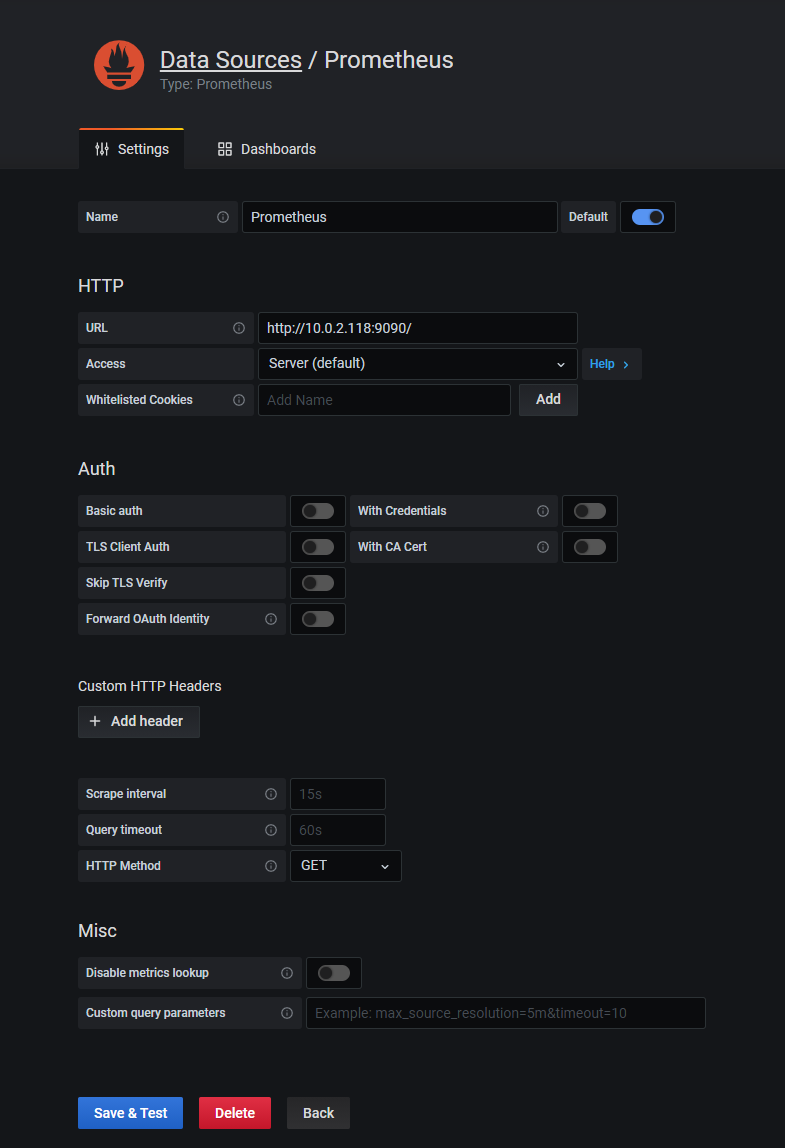
Task: Enable the Basic auth toggle
Action: pyautogui.click(x=318, y=511)
